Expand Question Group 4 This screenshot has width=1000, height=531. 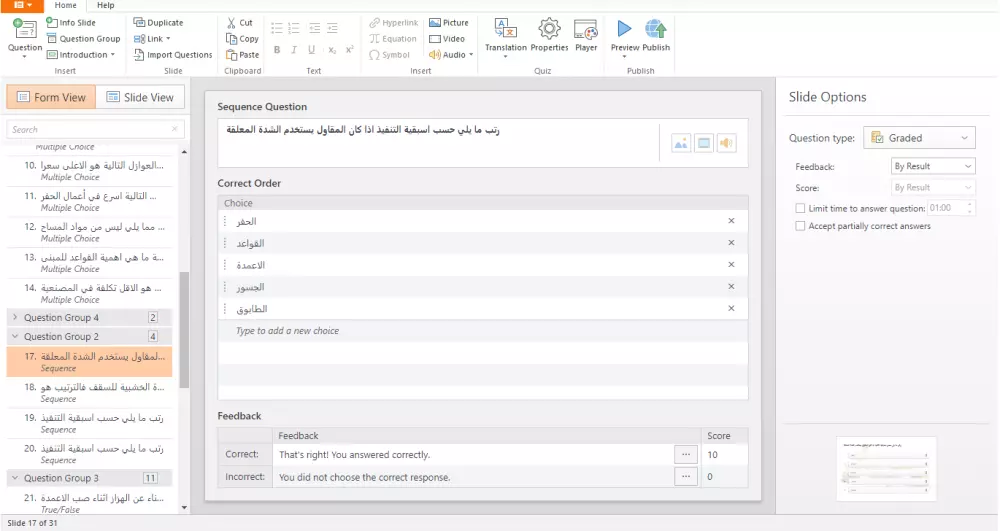tap(15, 317)
